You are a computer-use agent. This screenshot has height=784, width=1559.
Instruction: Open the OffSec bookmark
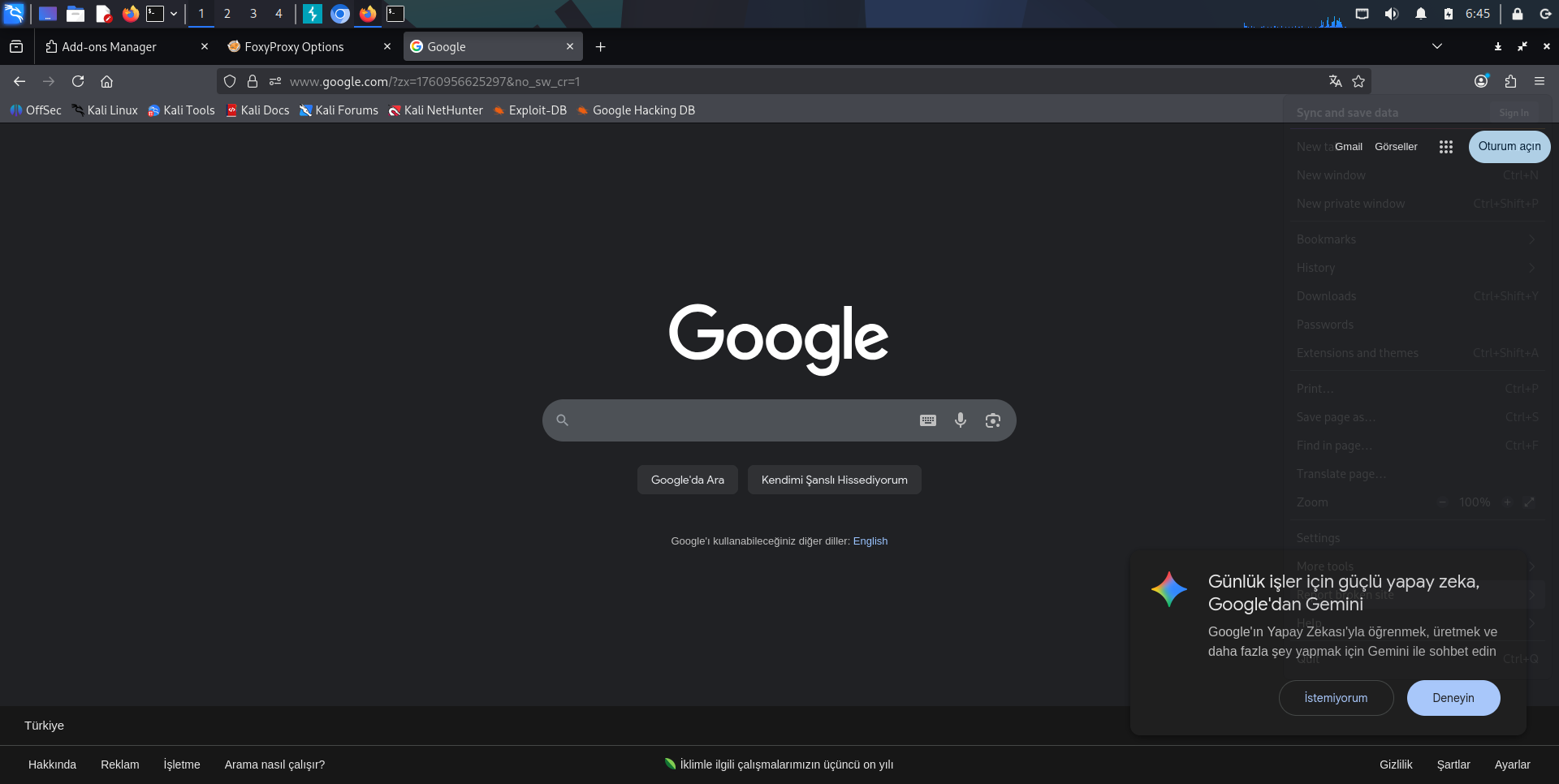[x=36, y=110]
